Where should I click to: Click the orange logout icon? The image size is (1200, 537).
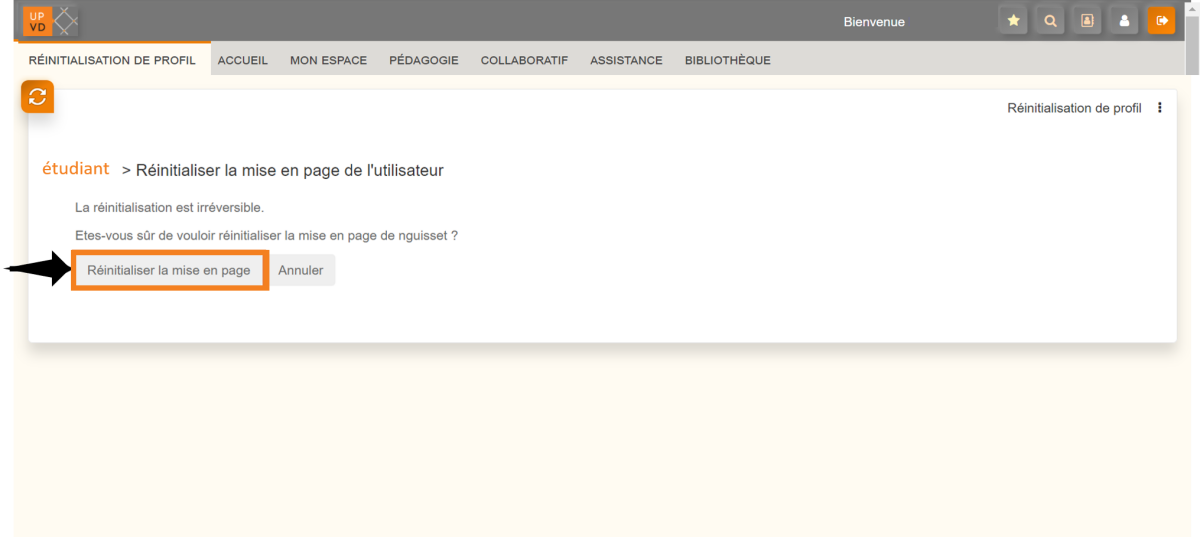[1161, 20]
